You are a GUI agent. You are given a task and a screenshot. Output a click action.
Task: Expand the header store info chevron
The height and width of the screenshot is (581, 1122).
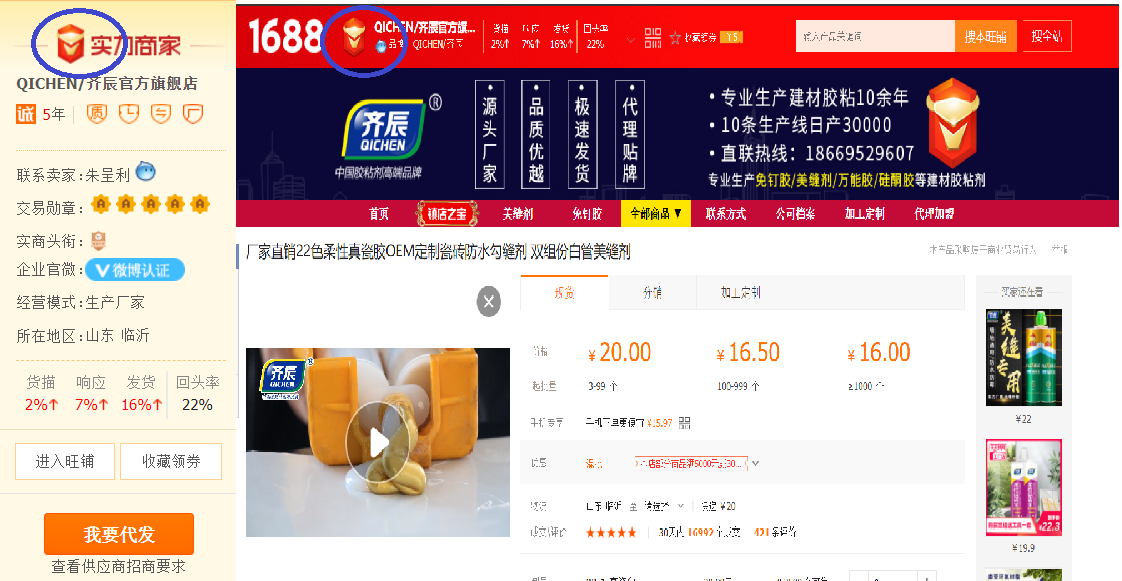pos(630,40)
